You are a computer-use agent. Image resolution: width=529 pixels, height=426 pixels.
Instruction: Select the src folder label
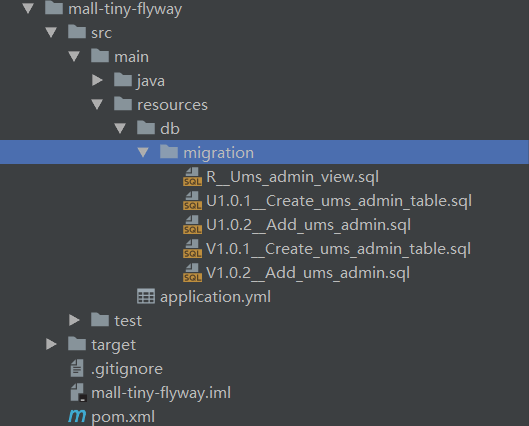point(102,33)
